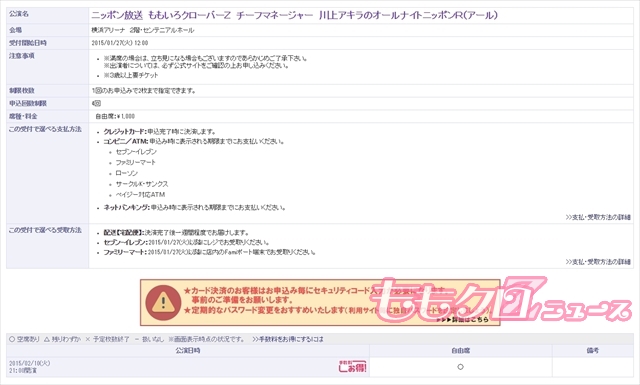
Task: Click the 公演名 row label
Action: click(19, 13)
